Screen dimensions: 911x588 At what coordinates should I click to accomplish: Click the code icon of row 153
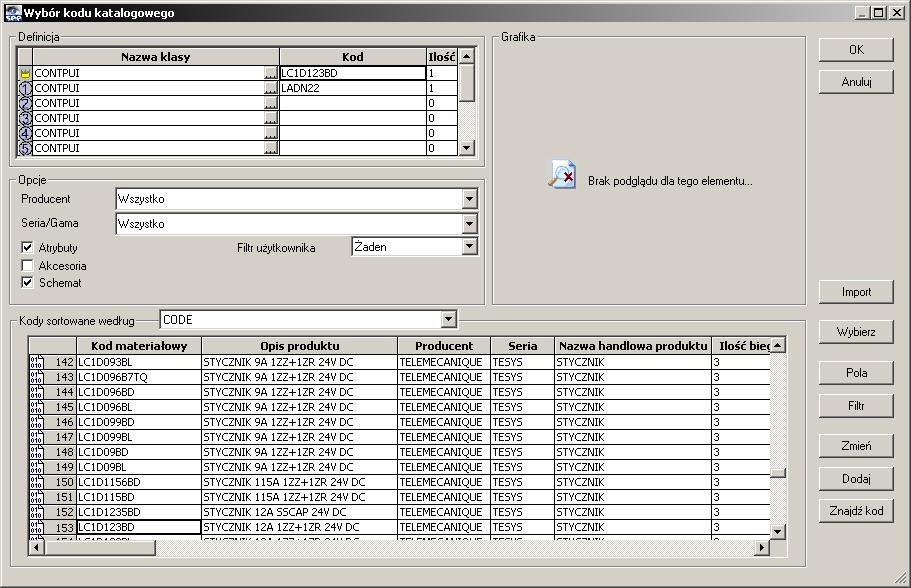pyautogui.click(x=37, y=528)
